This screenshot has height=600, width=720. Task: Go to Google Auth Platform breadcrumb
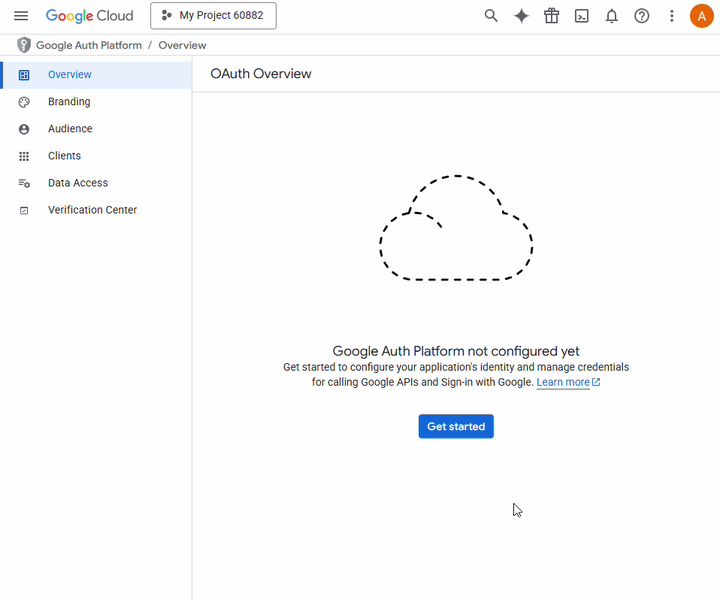(89, 45)
